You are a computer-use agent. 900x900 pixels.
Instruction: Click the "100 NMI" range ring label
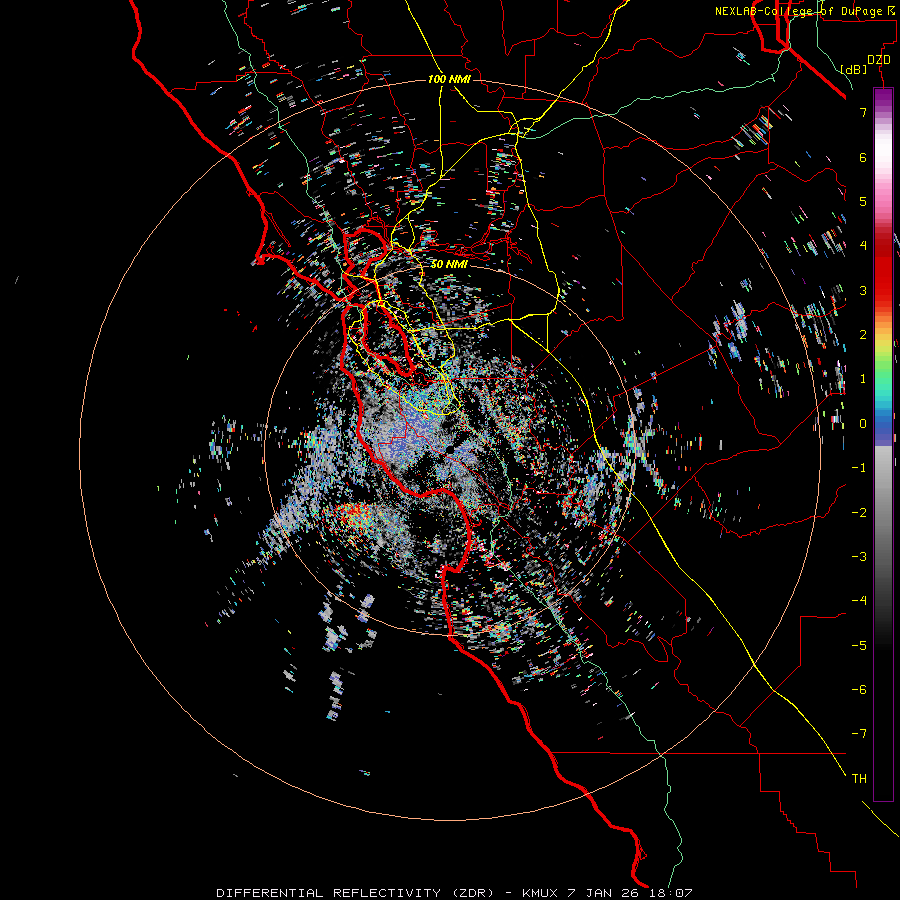(x=449, y=79)
